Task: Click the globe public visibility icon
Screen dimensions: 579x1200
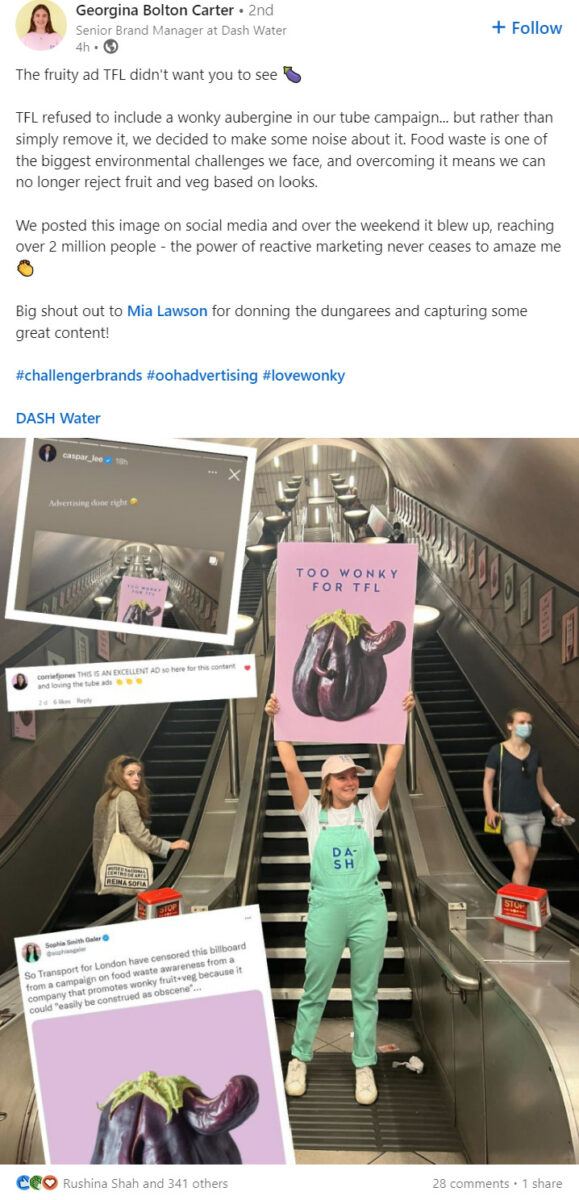Action: click(111, 47)
